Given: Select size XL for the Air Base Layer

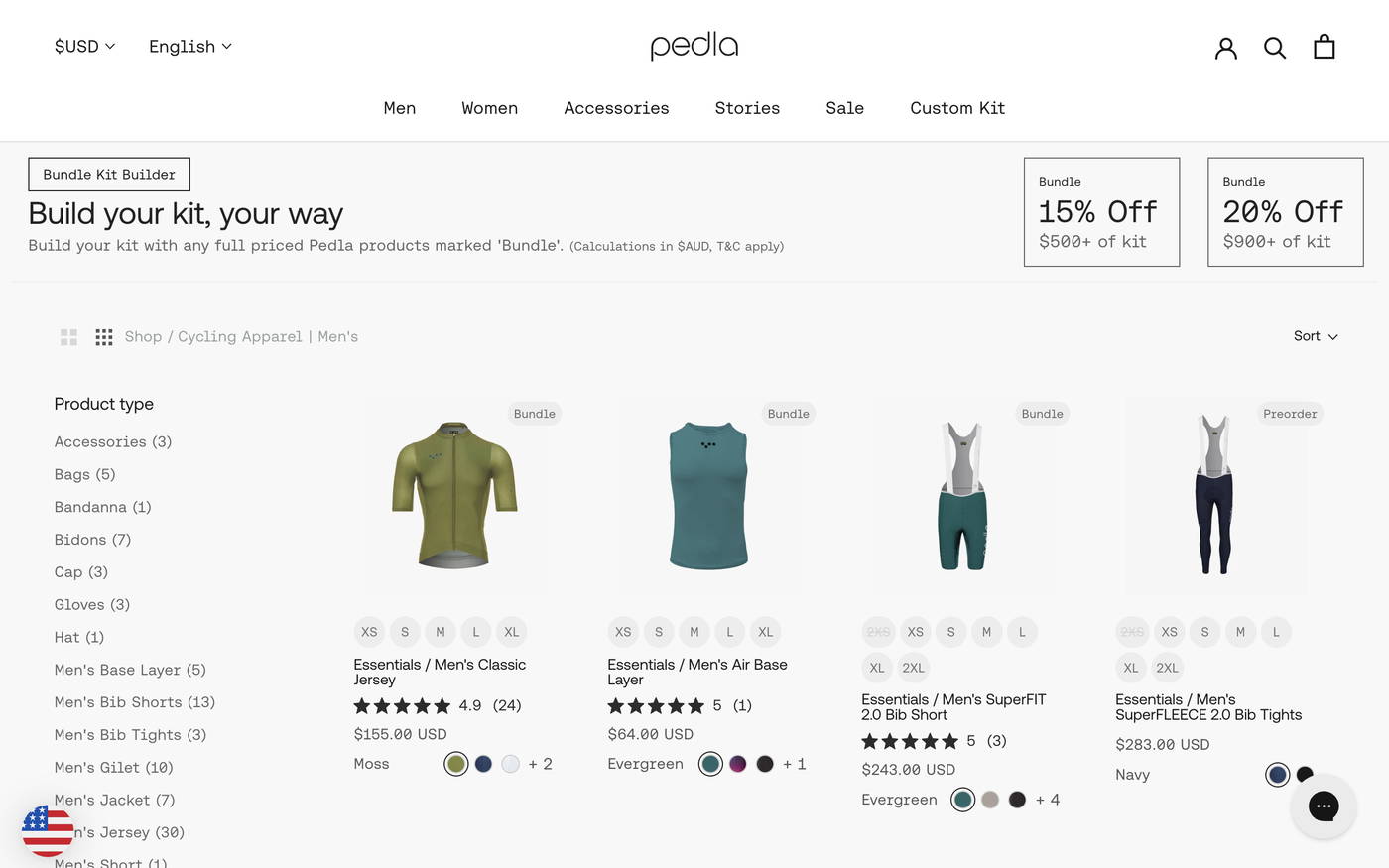Looking at the screenshot, I should point(765,632).
